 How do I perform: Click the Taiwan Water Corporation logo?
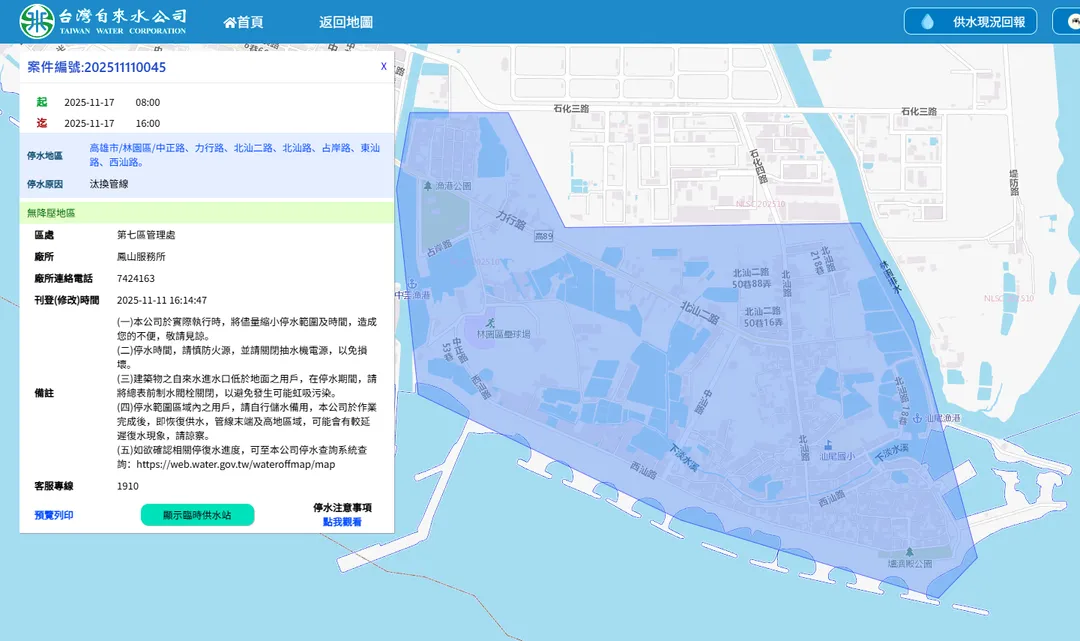103,21
